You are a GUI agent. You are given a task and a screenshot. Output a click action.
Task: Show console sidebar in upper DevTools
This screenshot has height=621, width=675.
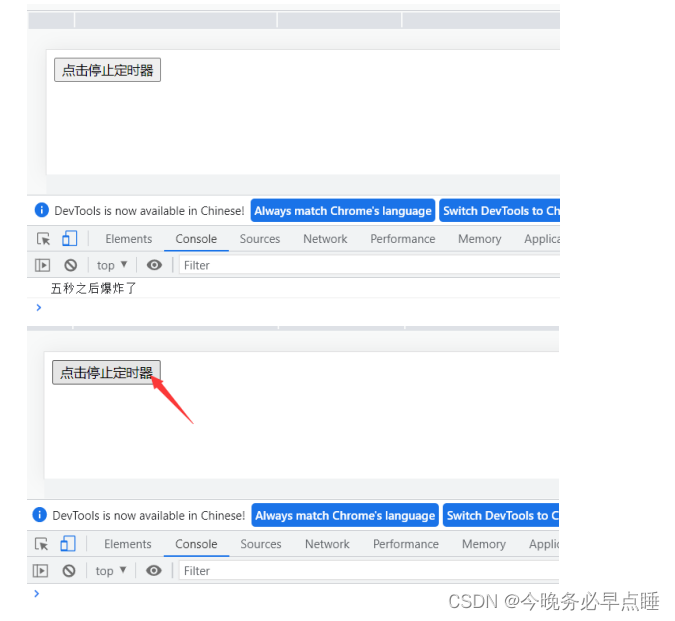42,265
